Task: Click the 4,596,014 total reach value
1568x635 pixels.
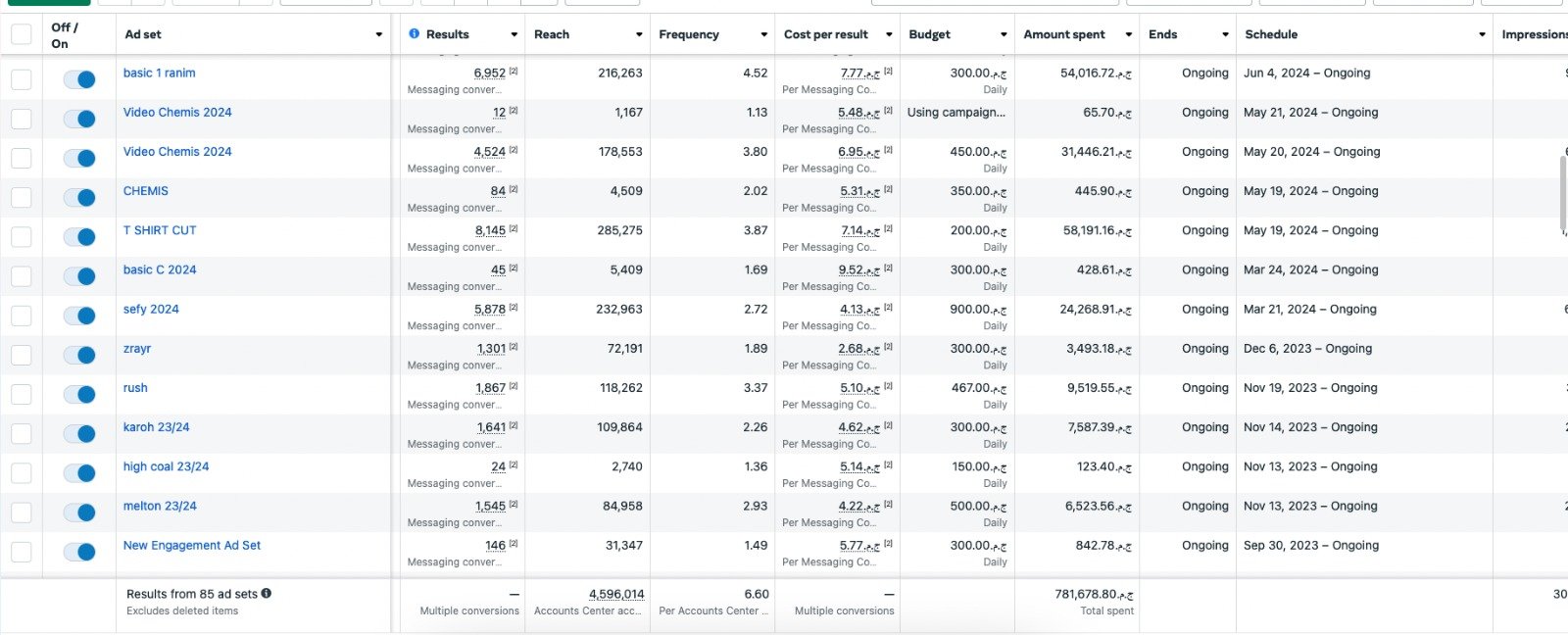Action: [616, 594]
